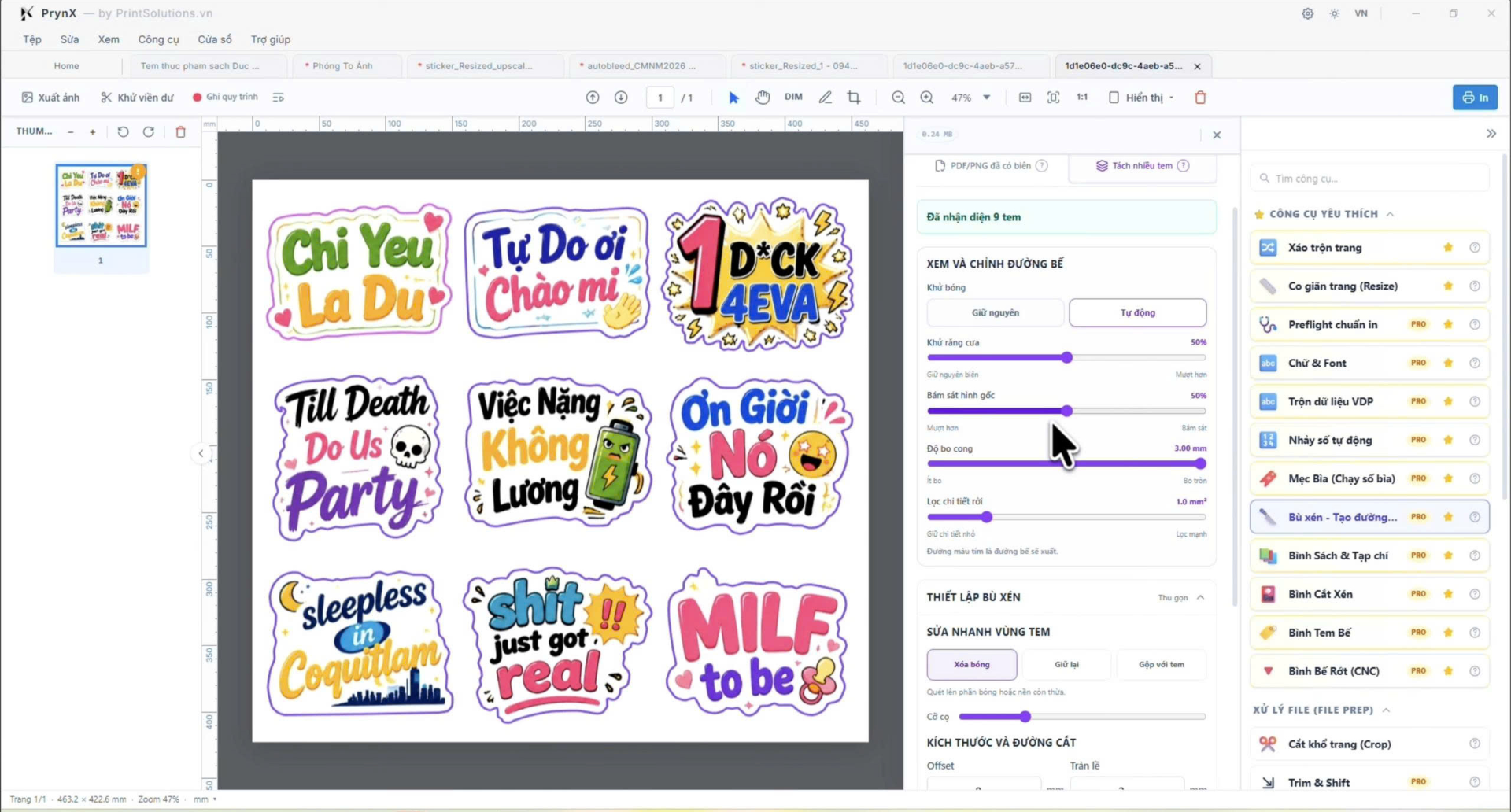The image size is (1511, 812).
Task: Open settings gear in title bar
Action: (x=1307, y=13)
